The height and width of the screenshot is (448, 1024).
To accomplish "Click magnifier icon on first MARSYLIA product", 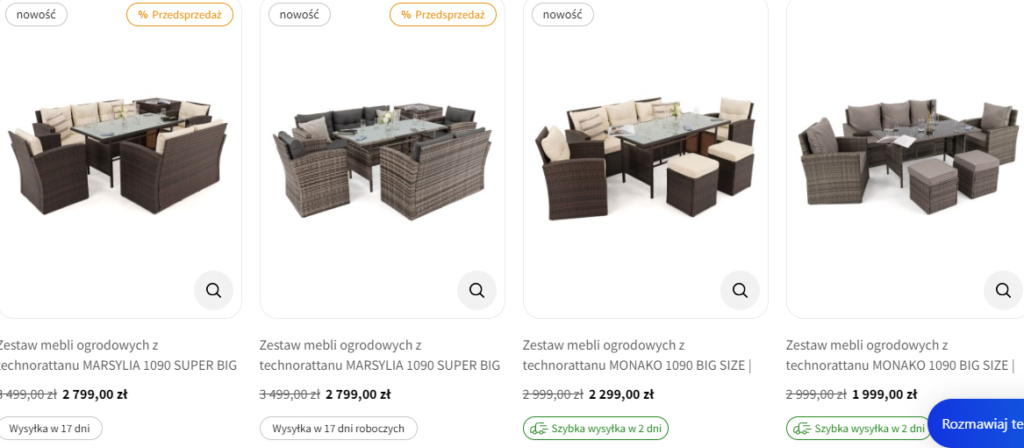I will click(213, 290).
